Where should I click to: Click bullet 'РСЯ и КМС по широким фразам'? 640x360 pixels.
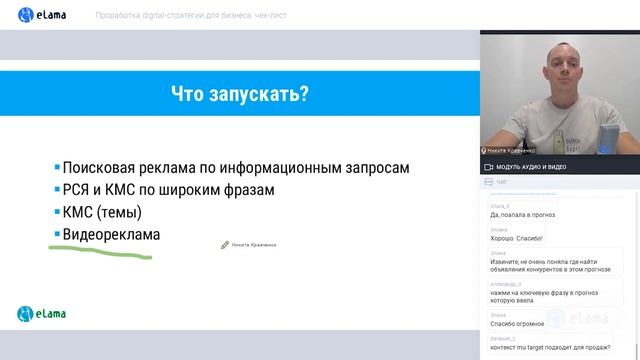pos(169,190)
